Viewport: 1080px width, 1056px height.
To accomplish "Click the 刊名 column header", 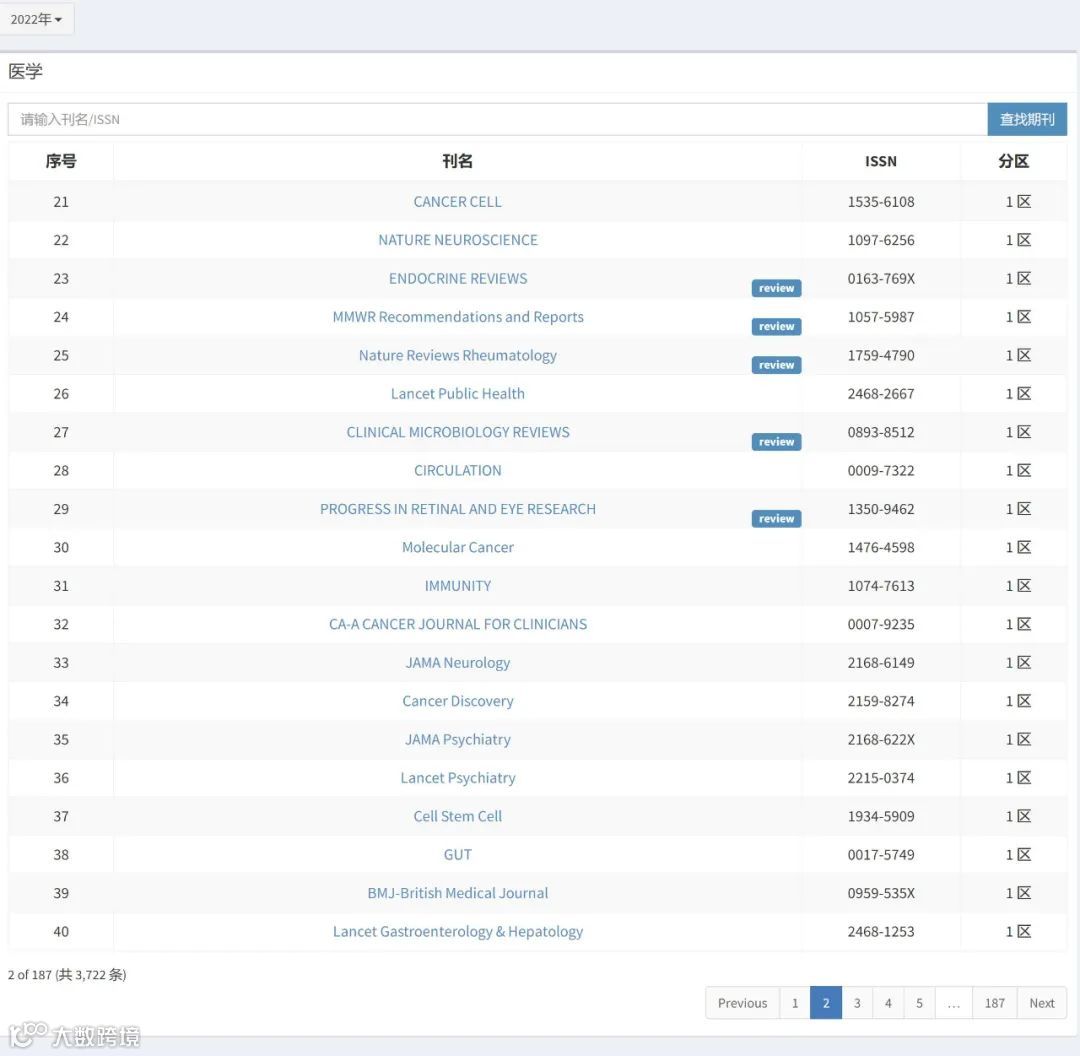I will pyautogui.click(x=457, y=161).
